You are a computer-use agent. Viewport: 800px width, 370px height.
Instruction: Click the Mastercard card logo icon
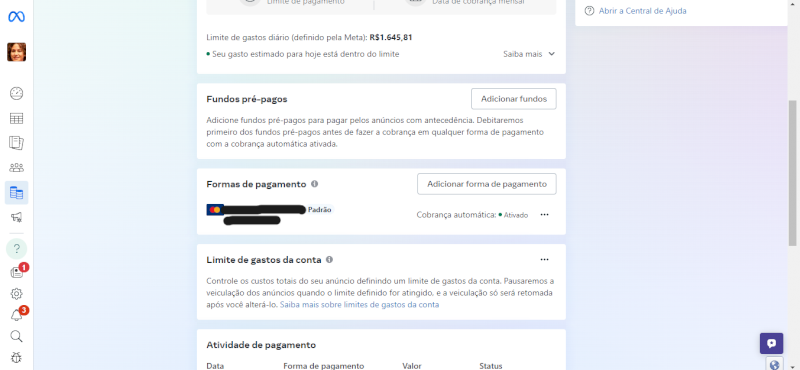click(215, 209)
